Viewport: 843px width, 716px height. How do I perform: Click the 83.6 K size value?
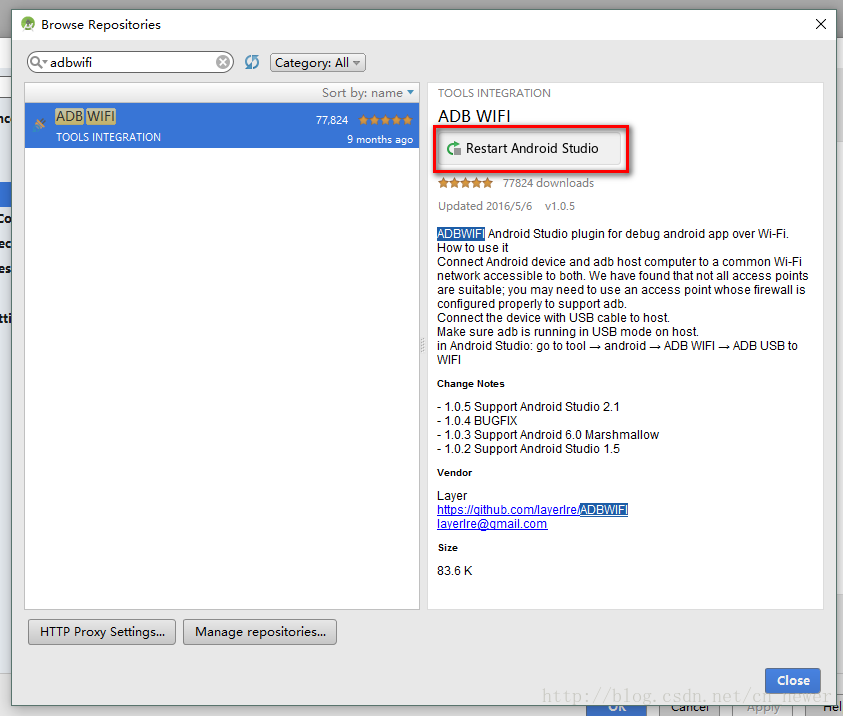point(454,571)
